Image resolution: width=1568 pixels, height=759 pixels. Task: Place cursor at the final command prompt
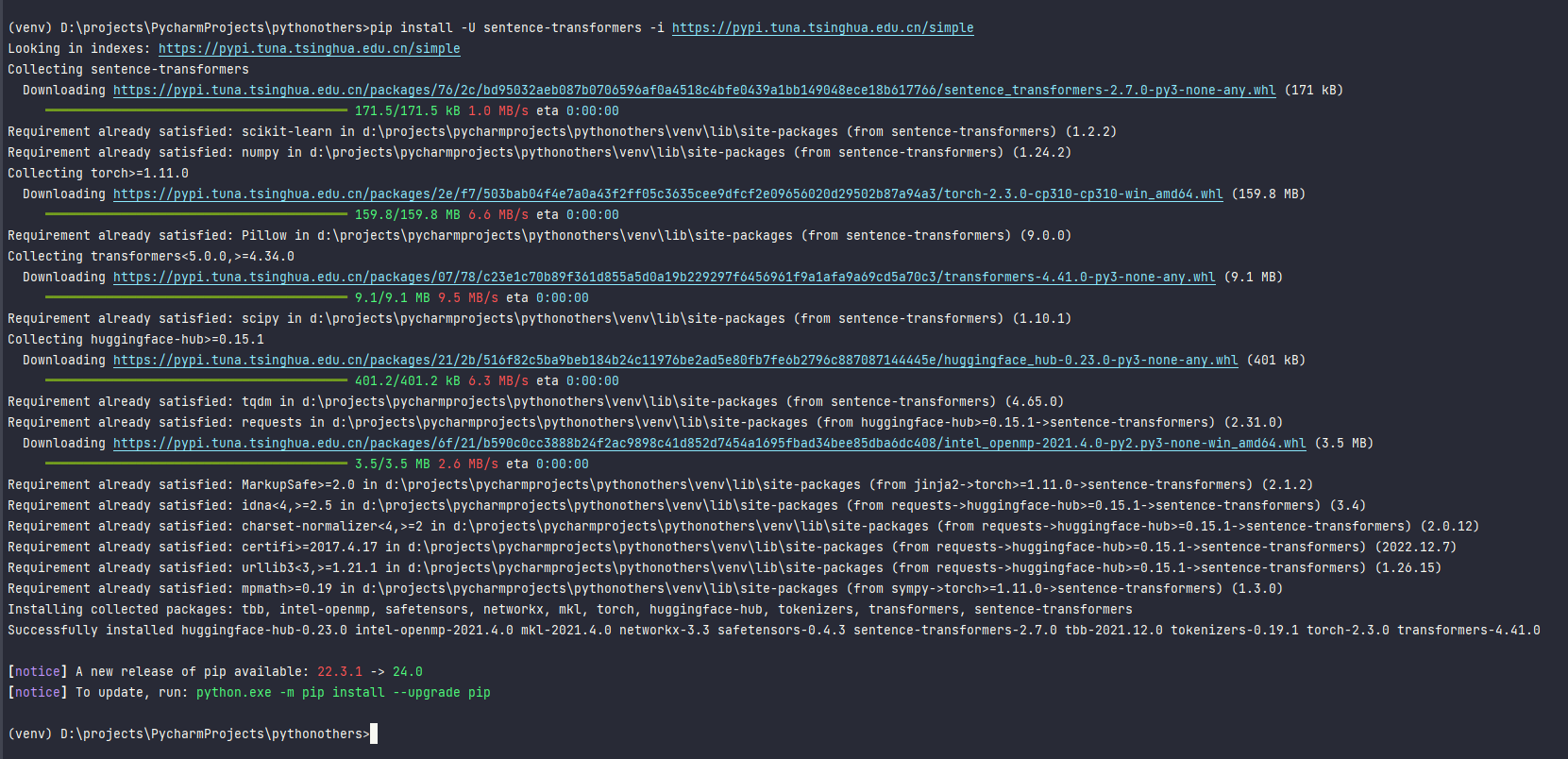[374, 734]
